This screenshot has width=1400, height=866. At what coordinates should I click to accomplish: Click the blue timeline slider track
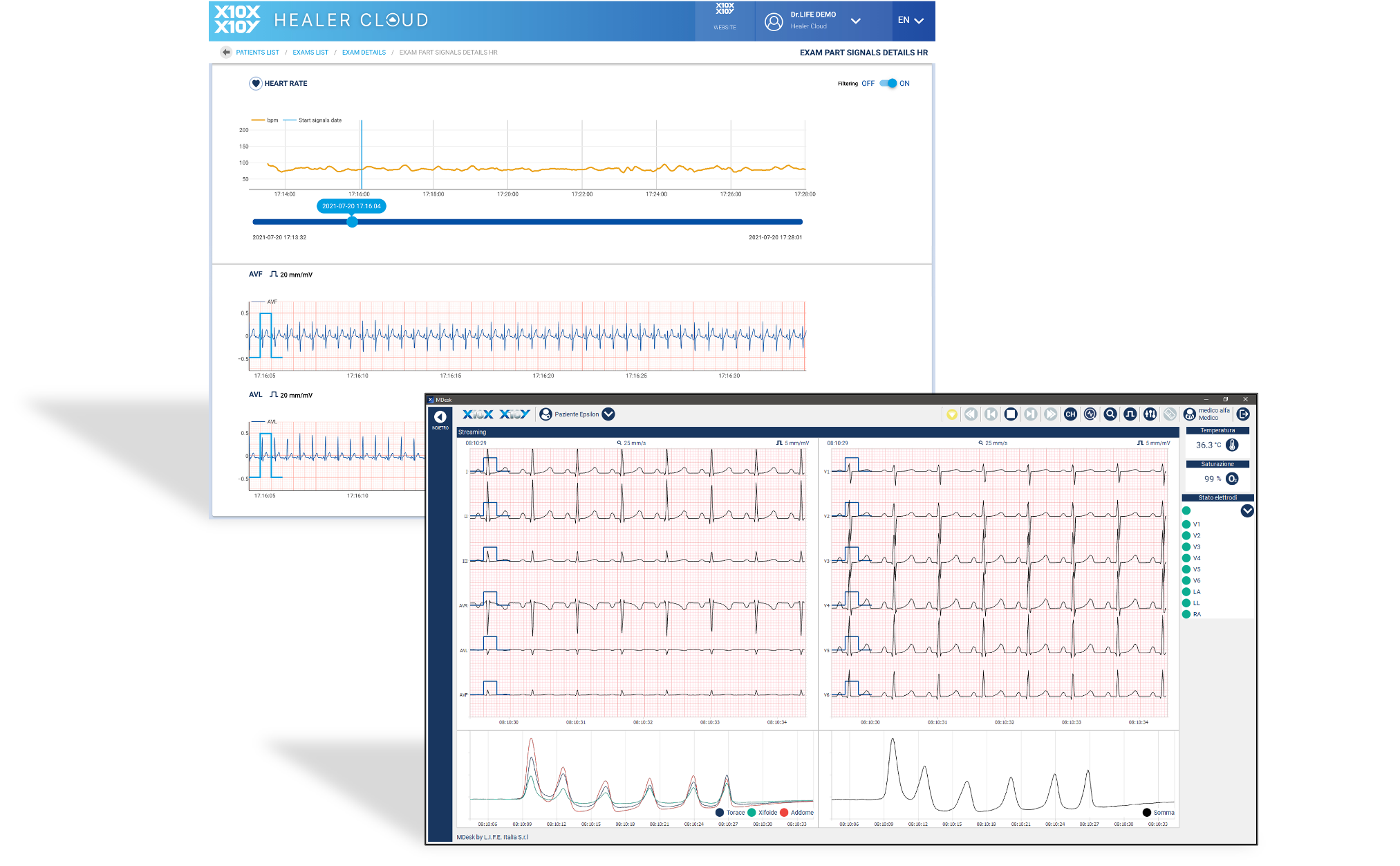tap(528, 222)
